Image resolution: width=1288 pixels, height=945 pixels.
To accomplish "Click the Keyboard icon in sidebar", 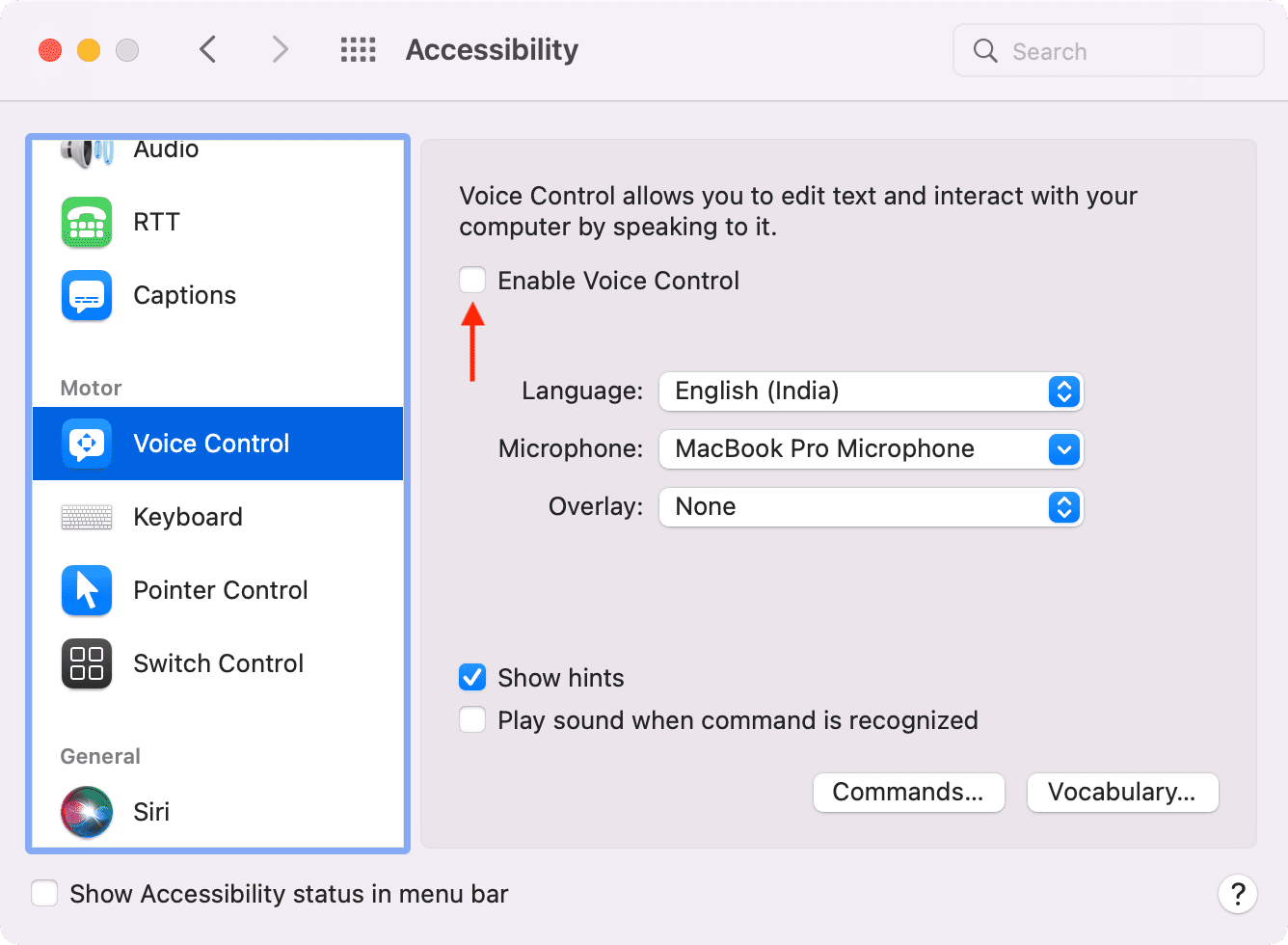I will coord(87,517).
